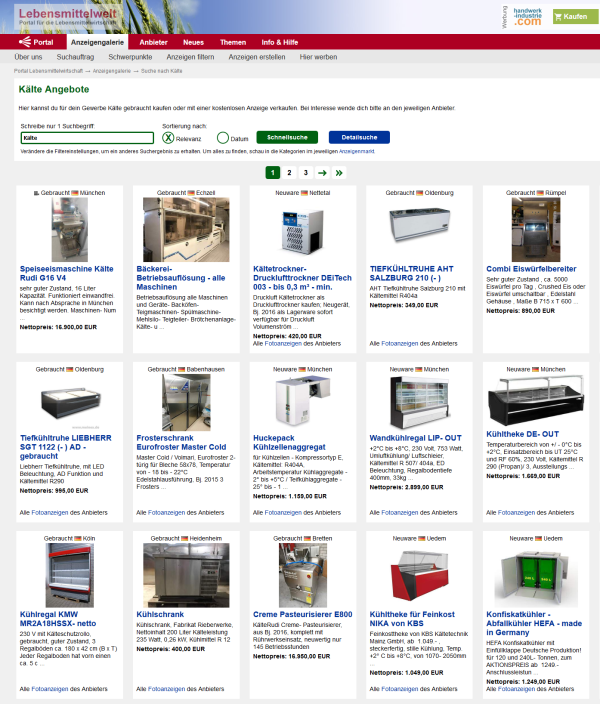Screen dimensions: 600x704
Task: Open the handwerk-industrie.com advertisement logo
Action: tap(527, 17)
